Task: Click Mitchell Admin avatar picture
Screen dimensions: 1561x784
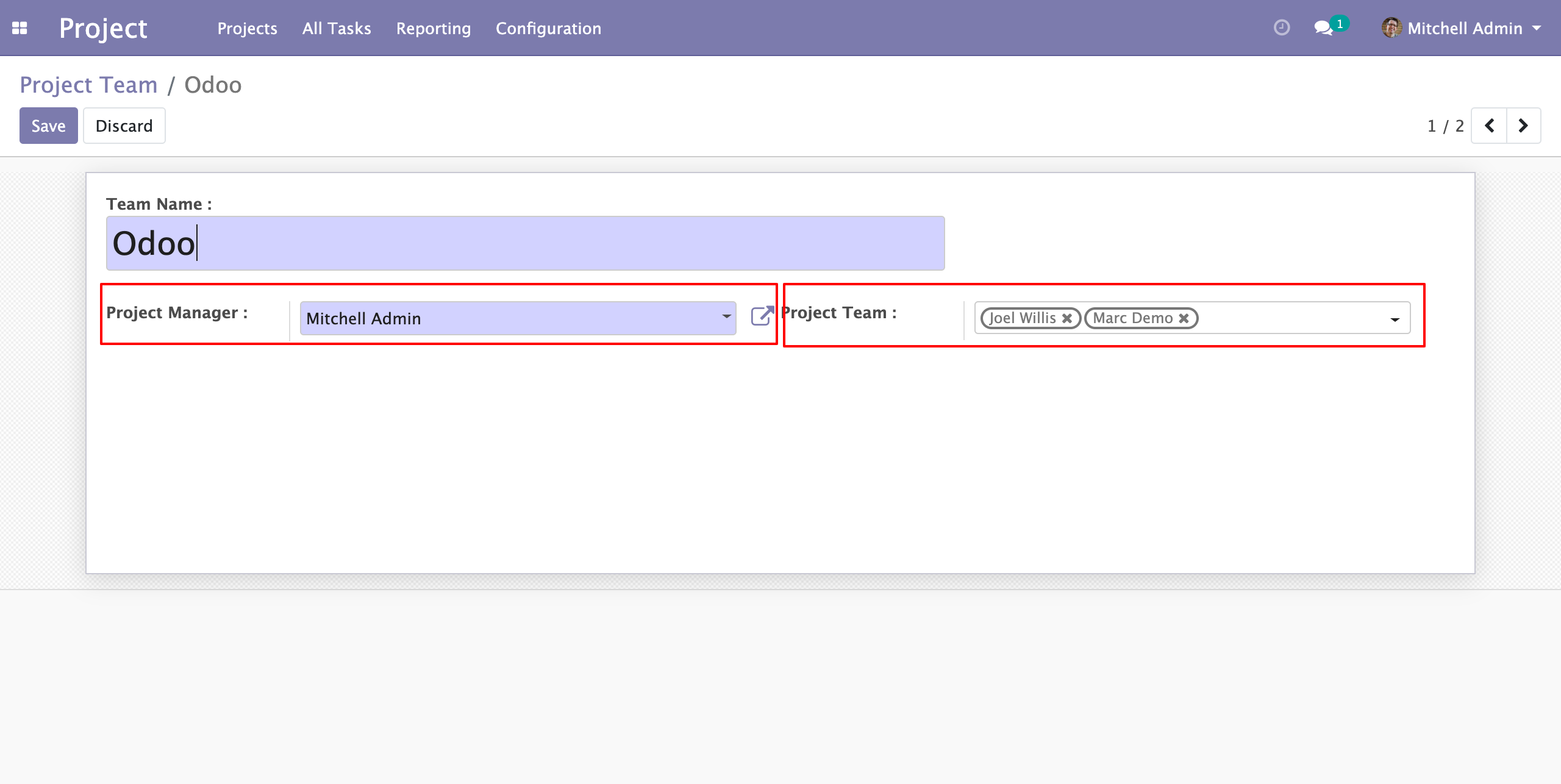Action: click(x=1391, y=28)
